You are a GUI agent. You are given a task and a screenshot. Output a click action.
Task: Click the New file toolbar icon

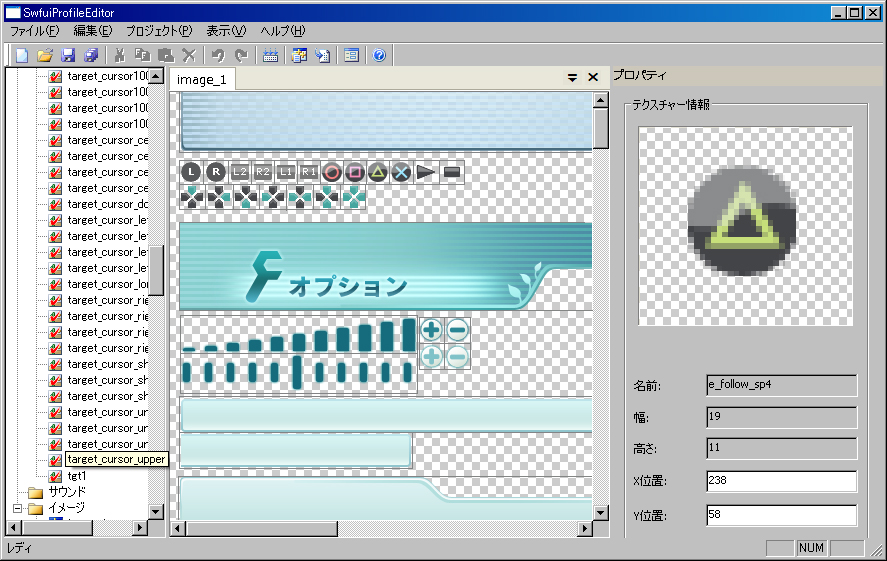(22, 56)
